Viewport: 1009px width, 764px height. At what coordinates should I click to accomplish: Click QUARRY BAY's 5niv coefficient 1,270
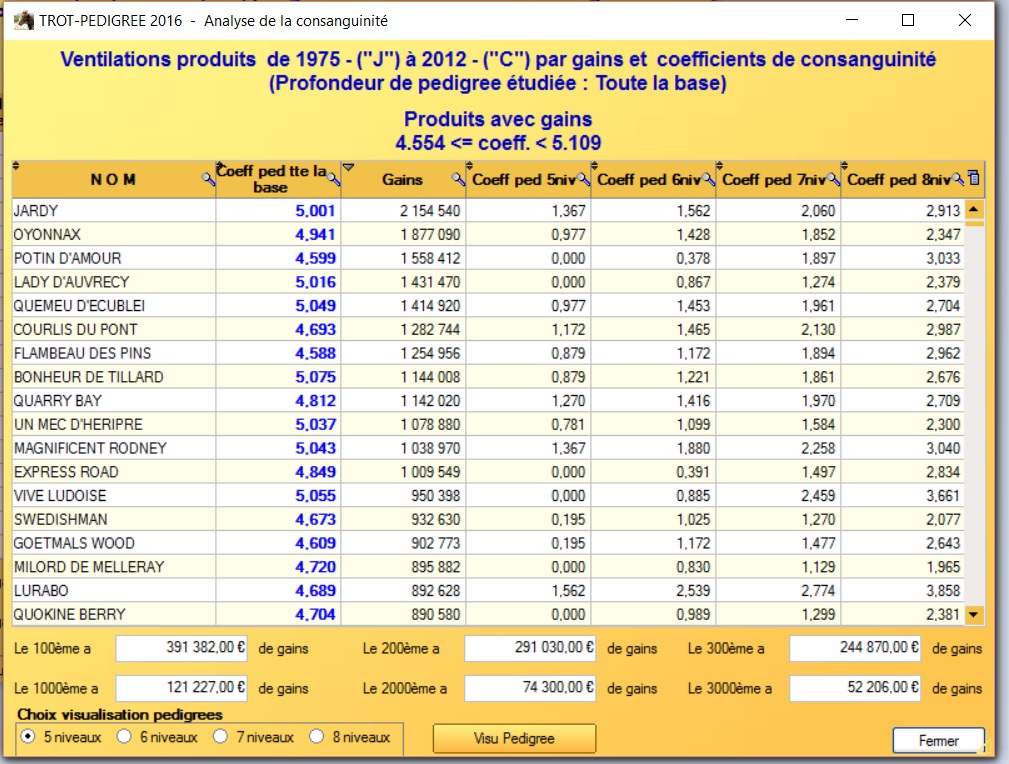point(568,401)
